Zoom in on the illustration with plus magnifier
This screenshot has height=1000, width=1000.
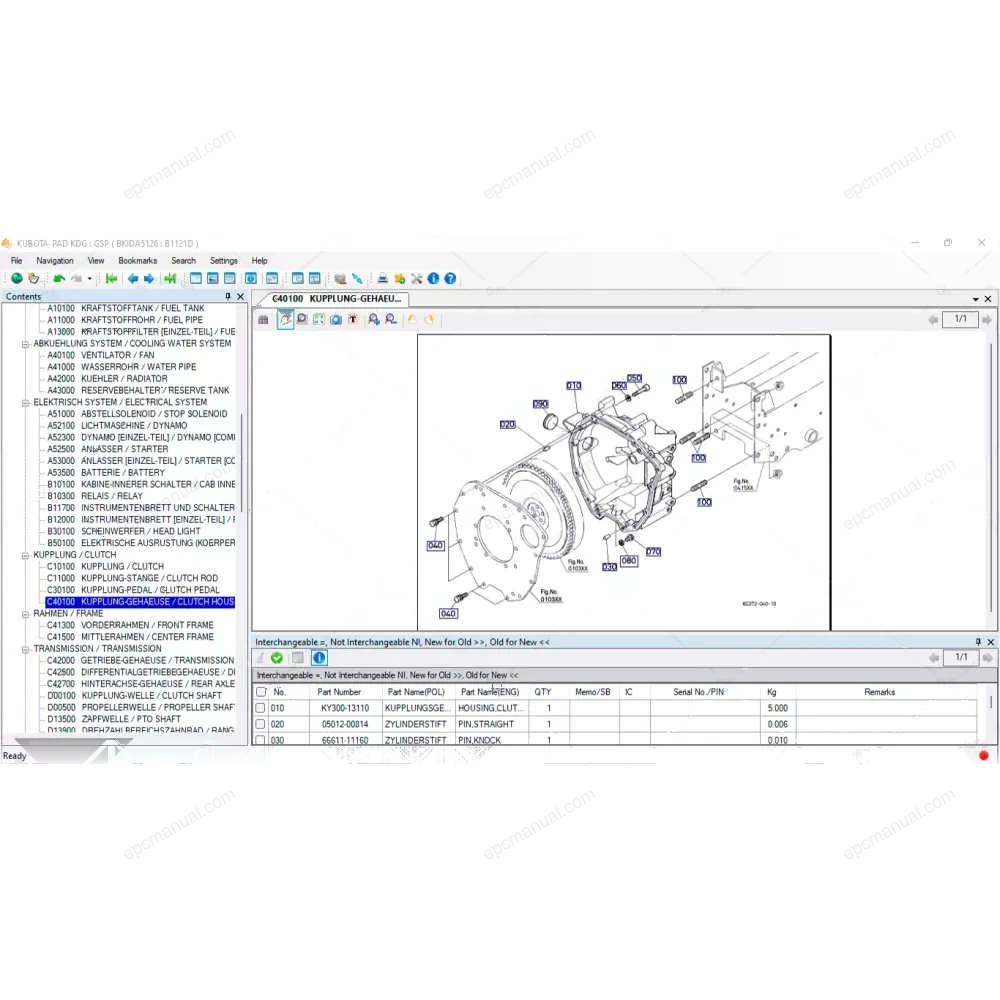tap(374, 320)
